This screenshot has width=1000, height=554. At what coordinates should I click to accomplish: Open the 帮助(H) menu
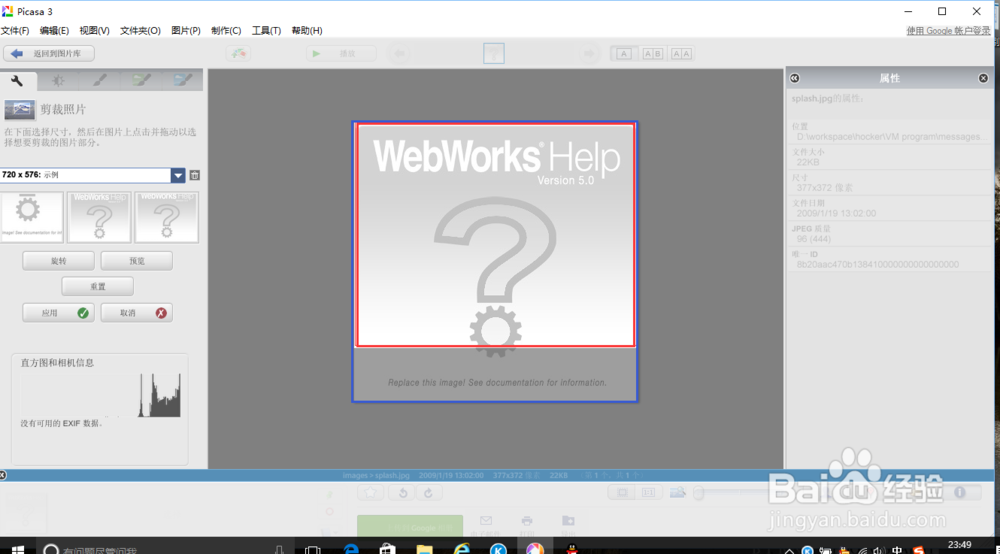307,31
